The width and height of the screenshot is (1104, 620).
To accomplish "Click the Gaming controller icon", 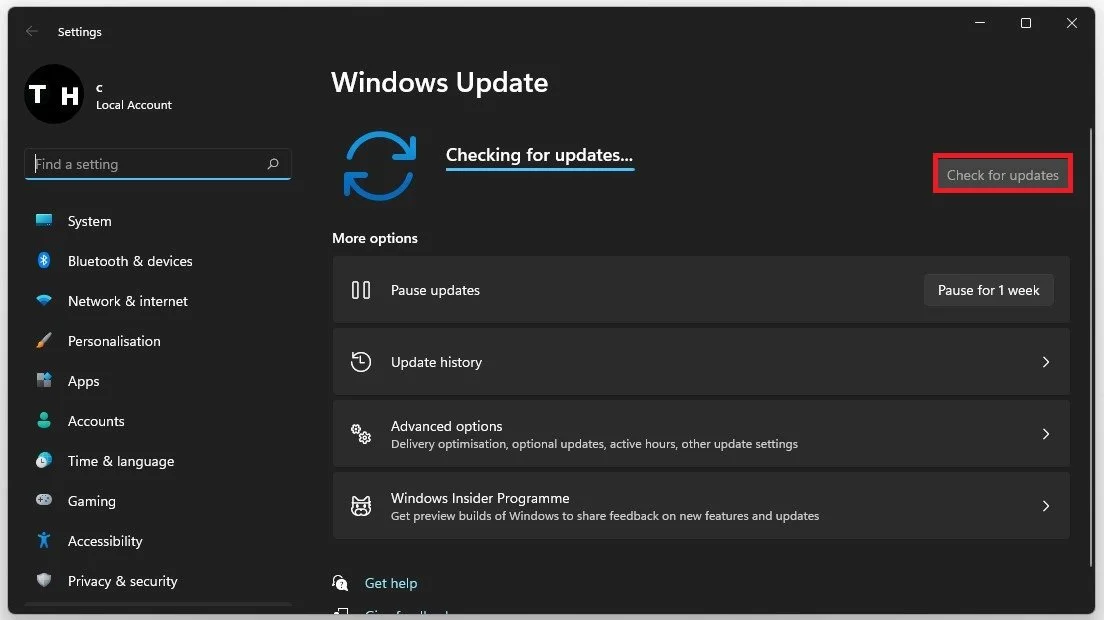I will 44,500.
